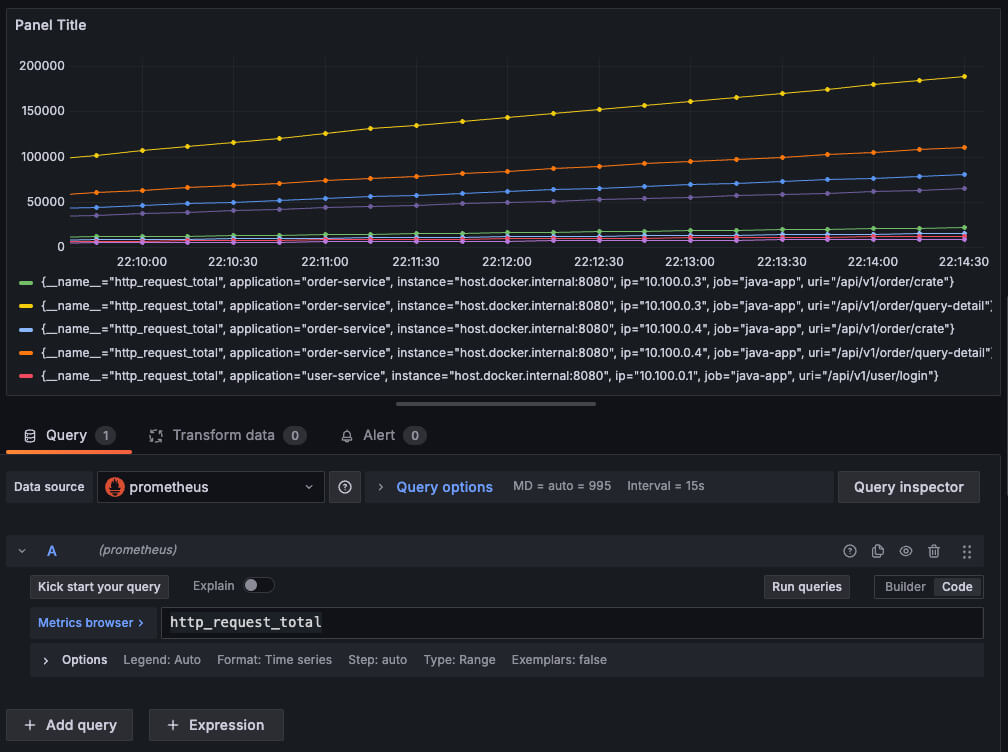Switch to the Transform data tab
Image resolution: width=1008 pixels, height=752 pixels.
pyautogui.click(x=223, y=435)
